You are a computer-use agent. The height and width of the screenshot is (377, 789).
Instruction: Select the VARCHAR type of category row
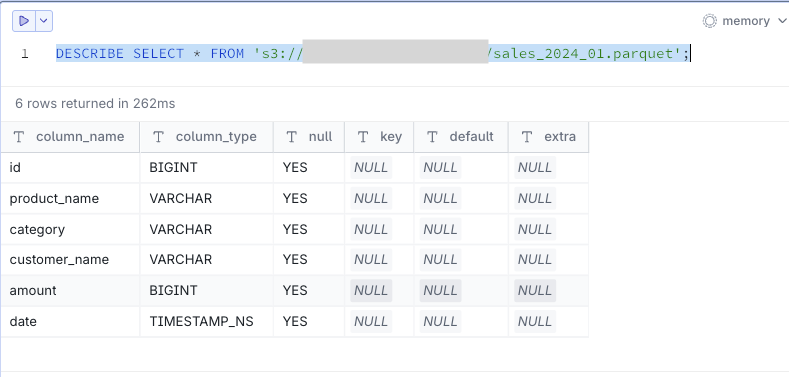pos(207,230)
